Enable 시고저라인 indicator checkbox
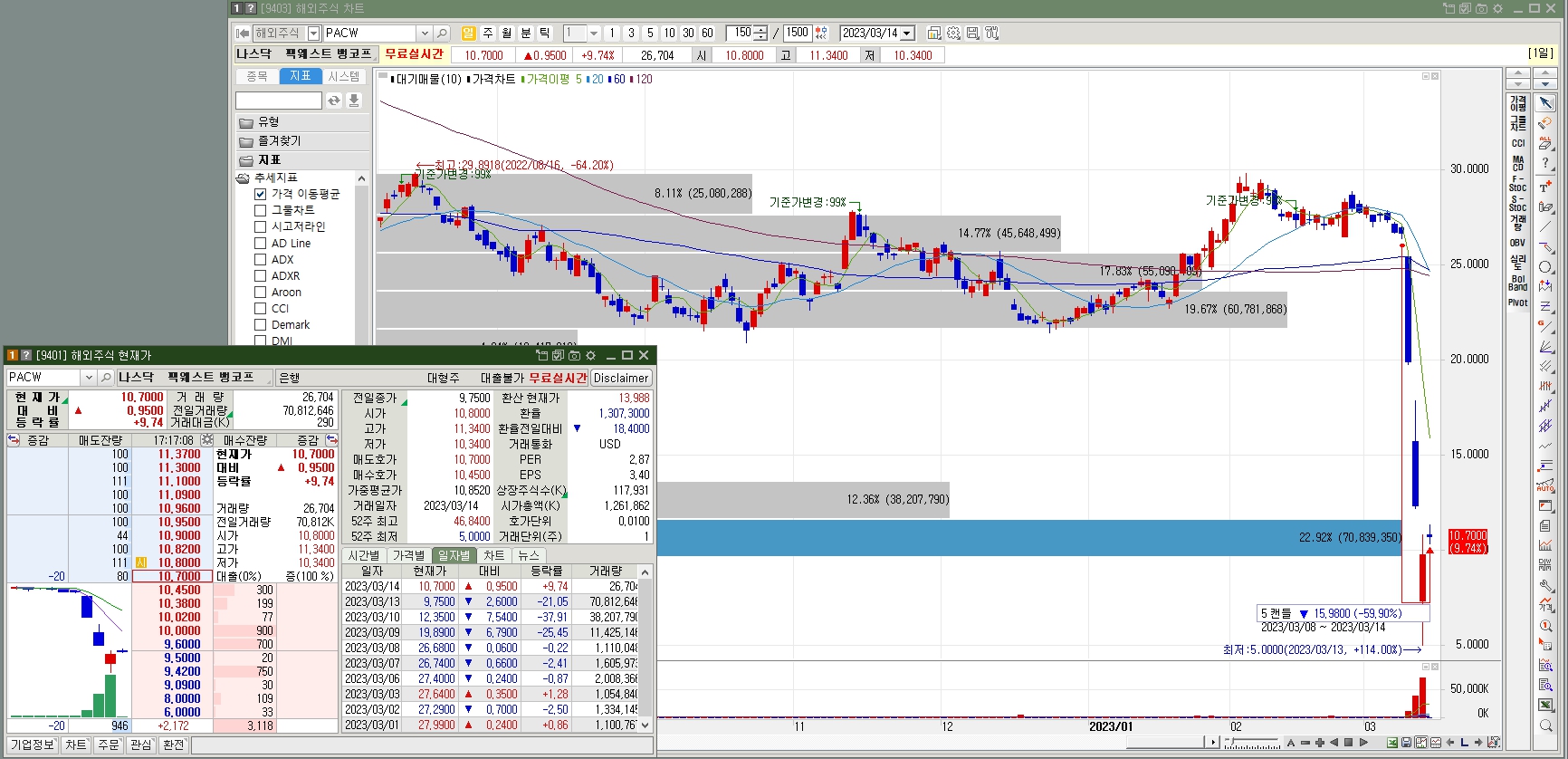 coord(260,226)
